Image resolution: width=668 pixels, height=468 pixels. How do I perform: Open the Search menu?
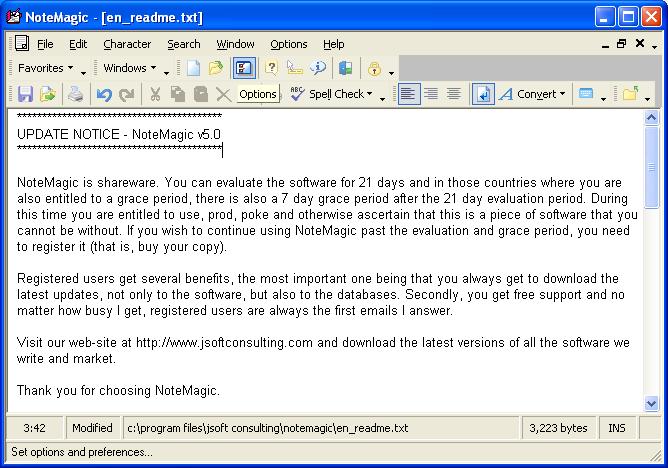point(184,44)
